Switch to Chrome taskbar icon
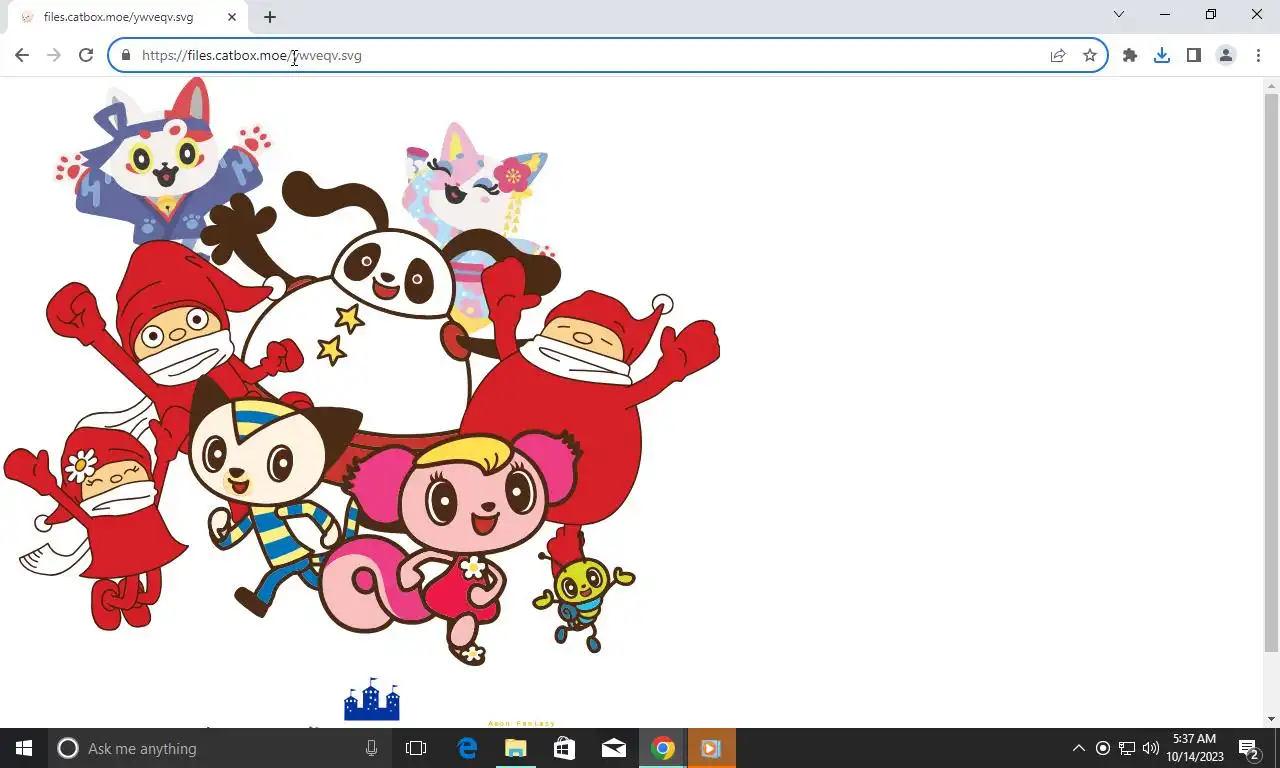 (662, 748)
